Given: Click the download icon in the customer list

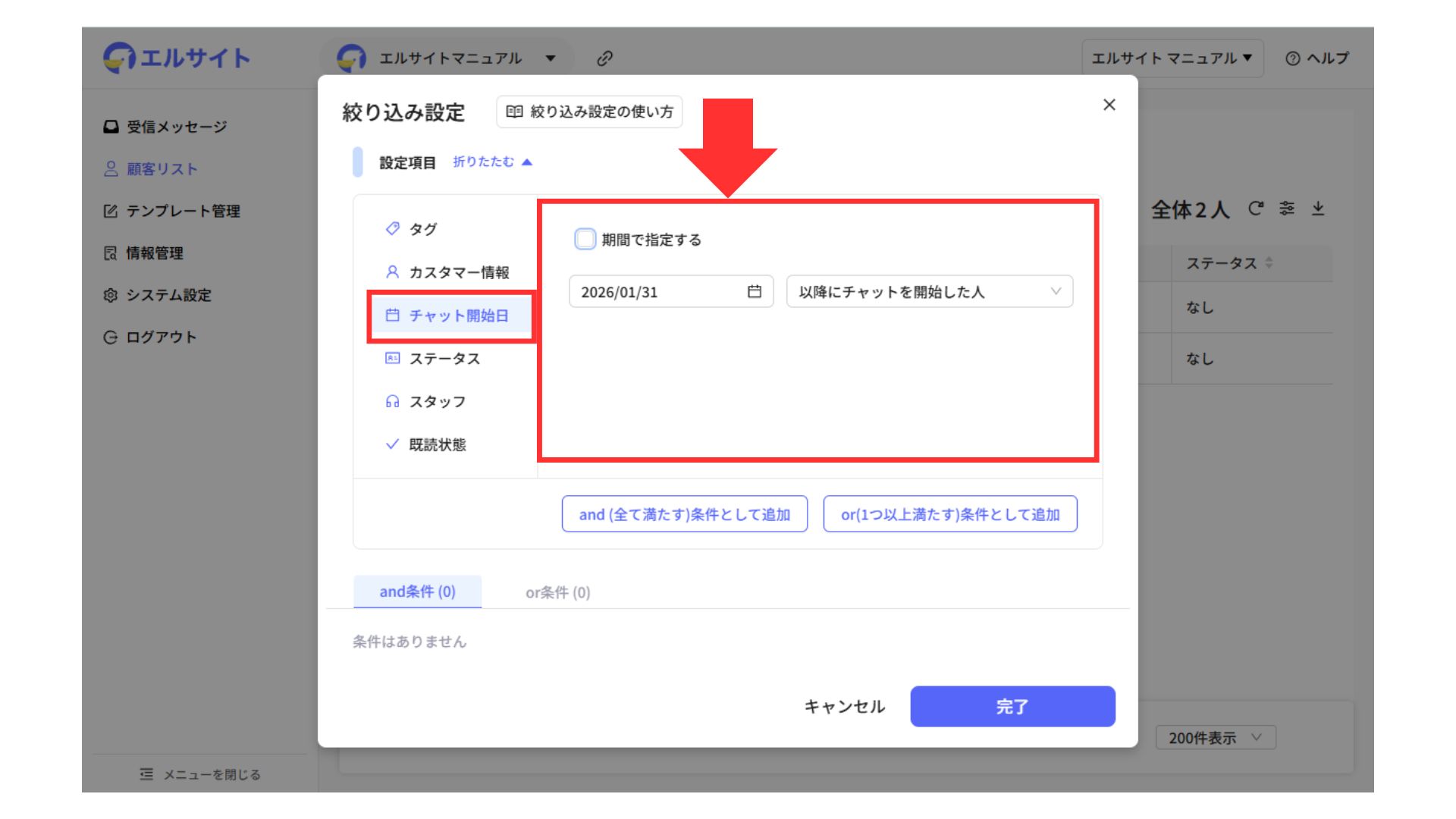Looking at the screenshot, I should point(1318,209).
